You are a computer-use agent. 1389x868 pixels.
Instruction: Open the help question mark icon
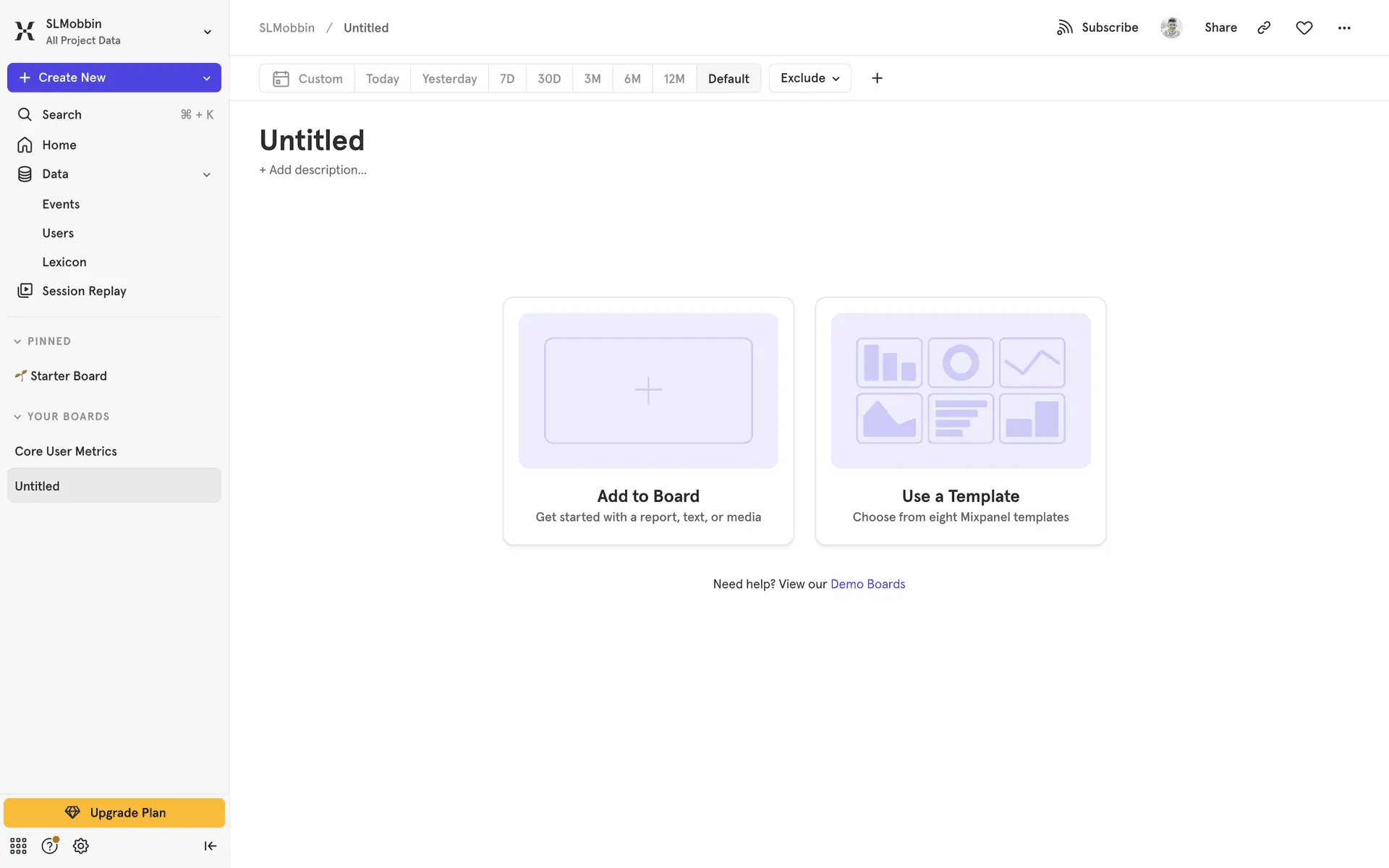point(49,846)
